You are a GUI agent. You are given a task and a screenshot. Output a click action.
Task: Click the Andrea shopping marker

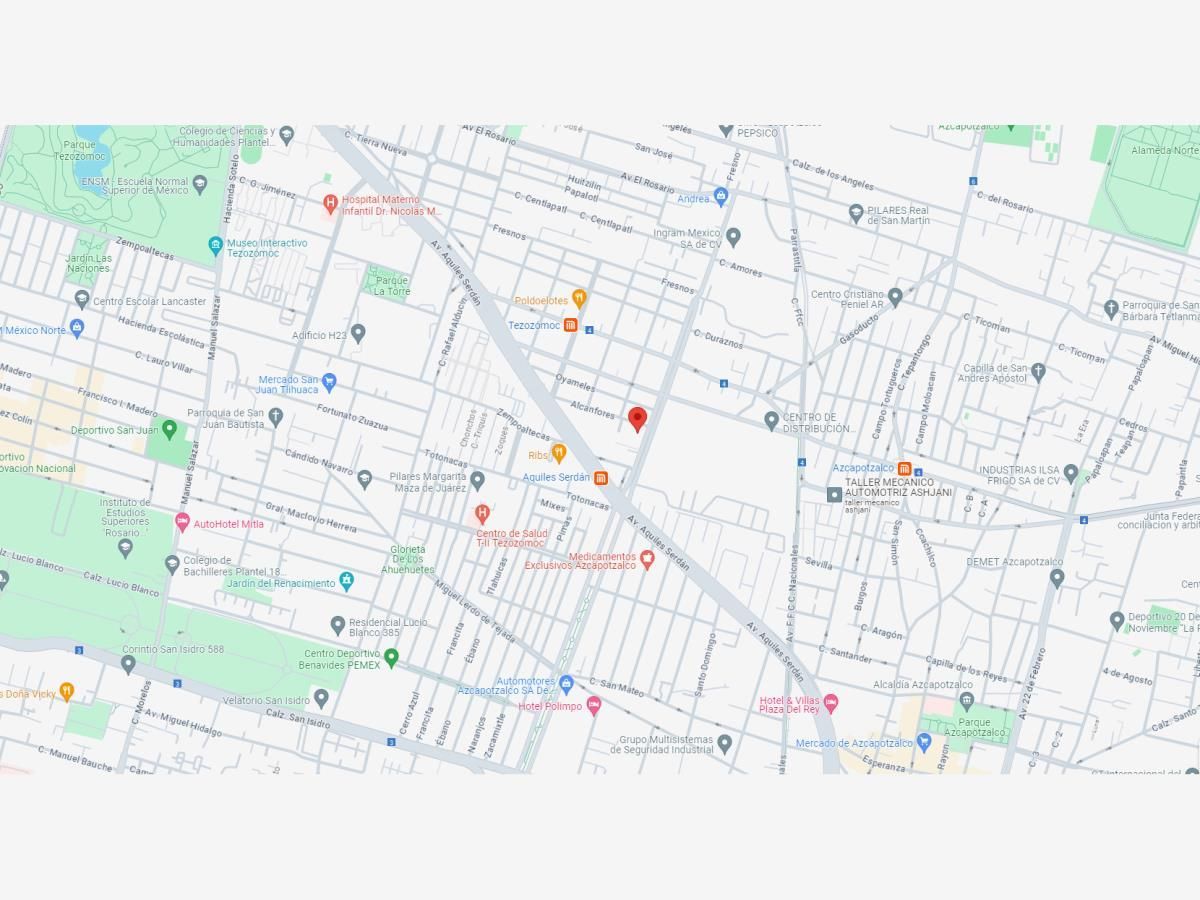click(721, 196)
